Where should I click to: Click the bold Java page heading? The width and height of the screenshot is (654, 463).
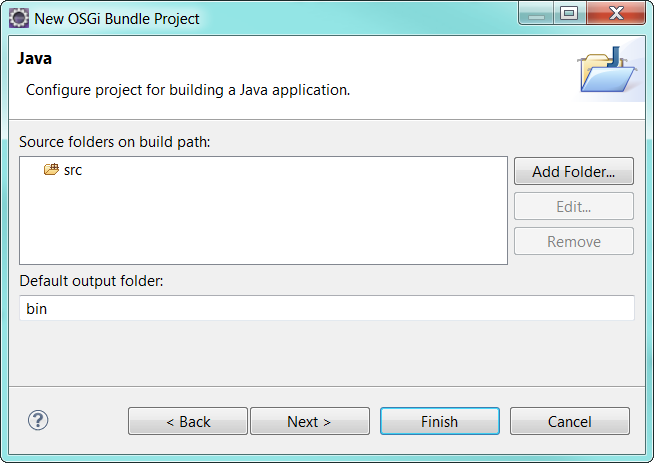point(34,59)
